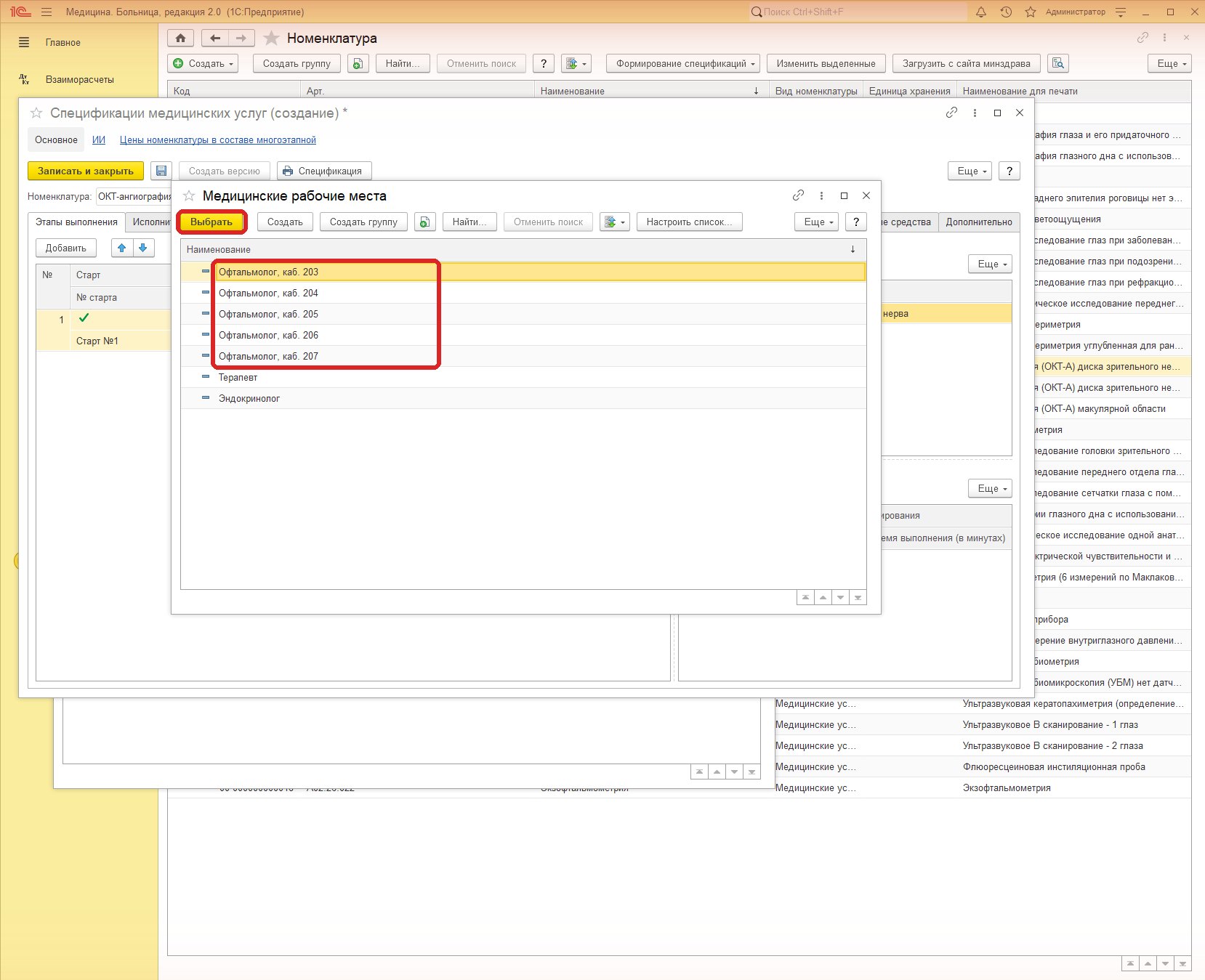Viewport: 1205px width, 980px height.
Task: Move stage down with blue arrow
Action: pos(143,248)
